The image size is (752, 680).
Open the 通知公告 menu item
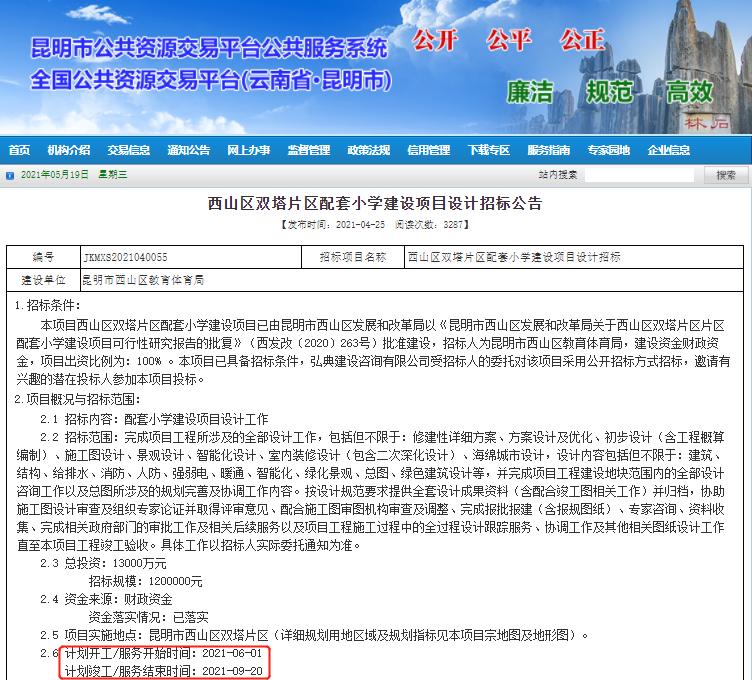tap(188, 150)
